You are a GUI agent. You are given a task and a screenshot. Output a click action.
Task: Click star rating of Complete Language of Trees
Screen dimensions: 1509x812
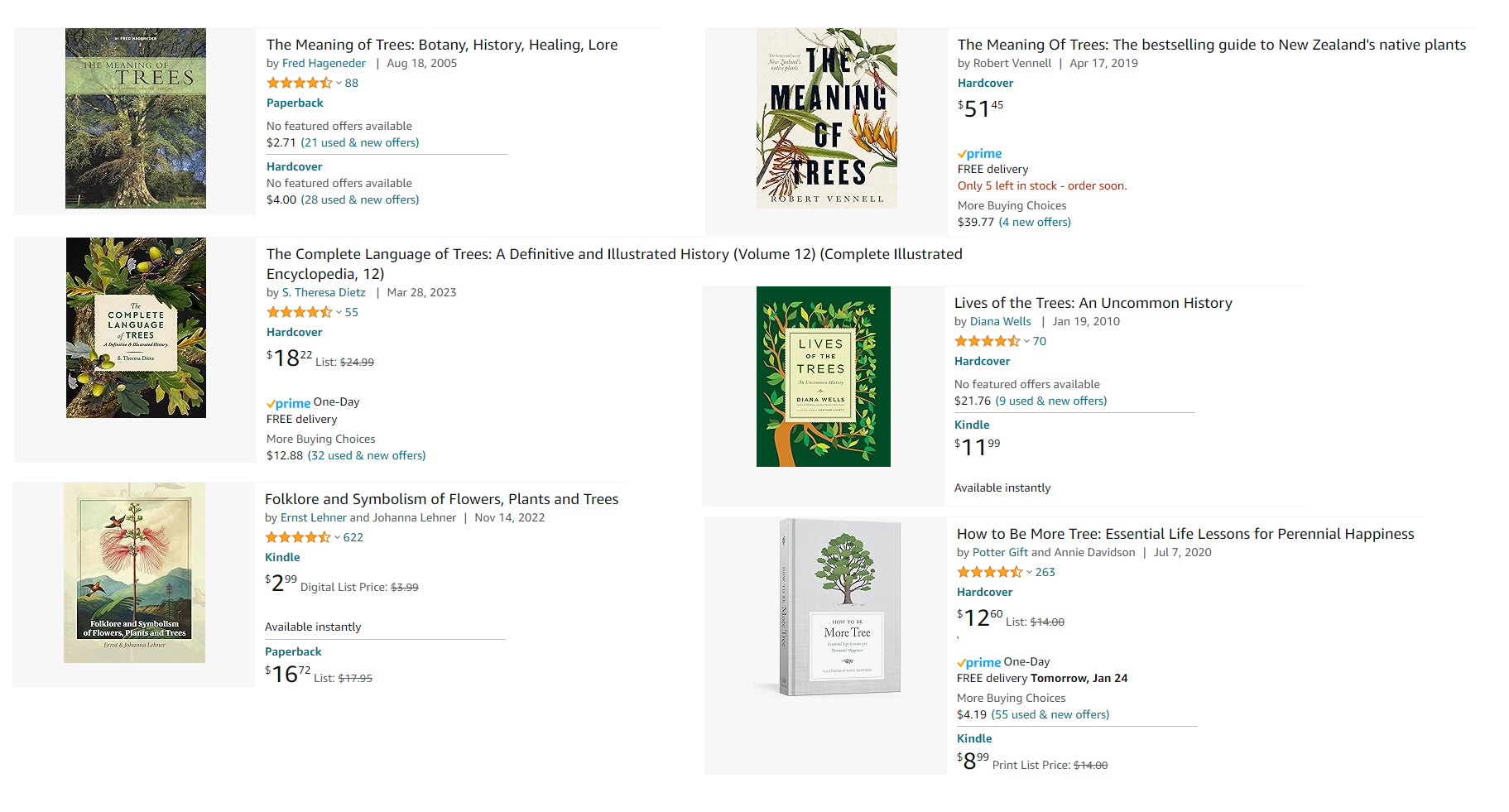[299, 312]
